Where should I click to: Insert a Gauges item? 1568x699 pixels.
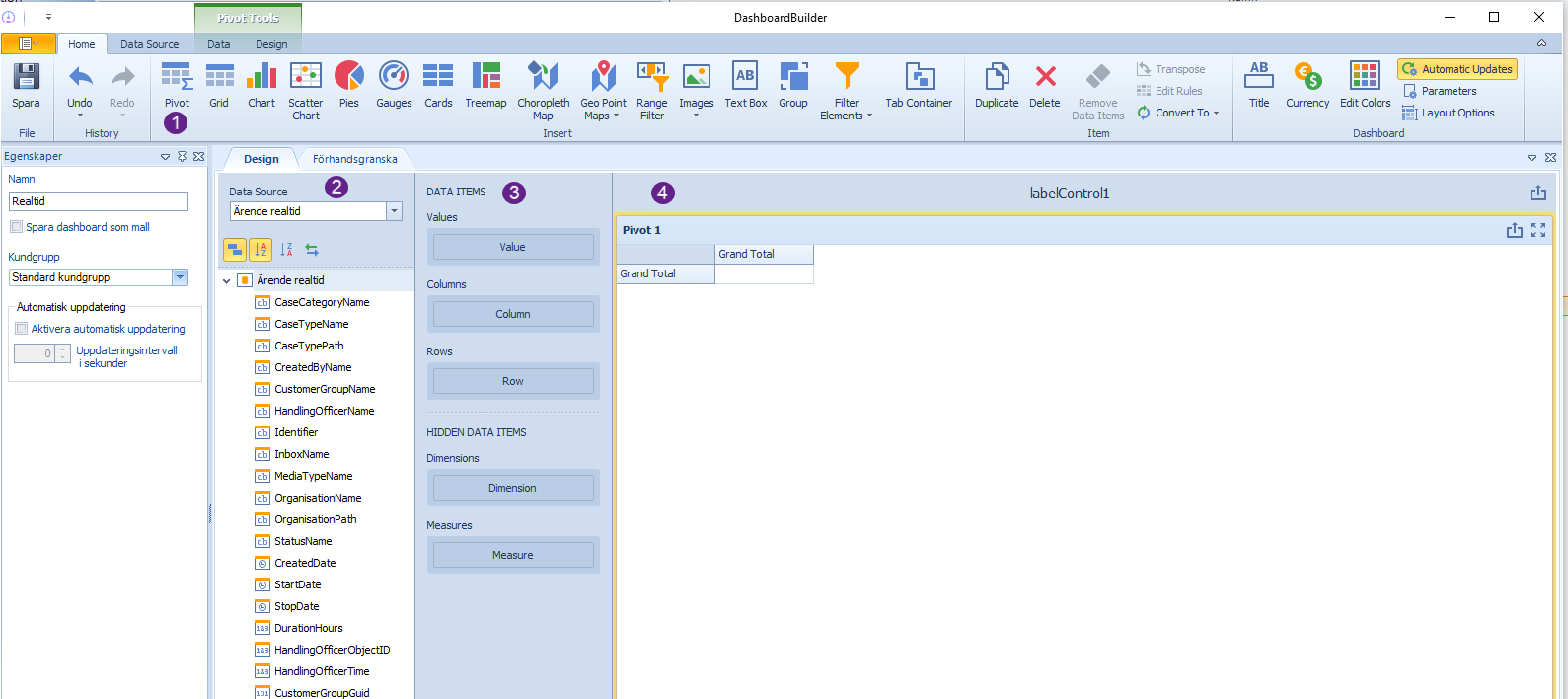[394, 86]
